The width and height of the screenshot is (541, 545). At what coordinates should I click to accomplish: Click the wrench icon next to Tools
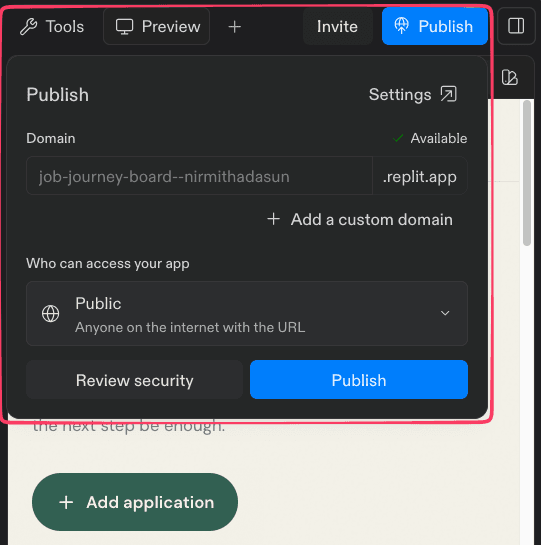point(29,27)
